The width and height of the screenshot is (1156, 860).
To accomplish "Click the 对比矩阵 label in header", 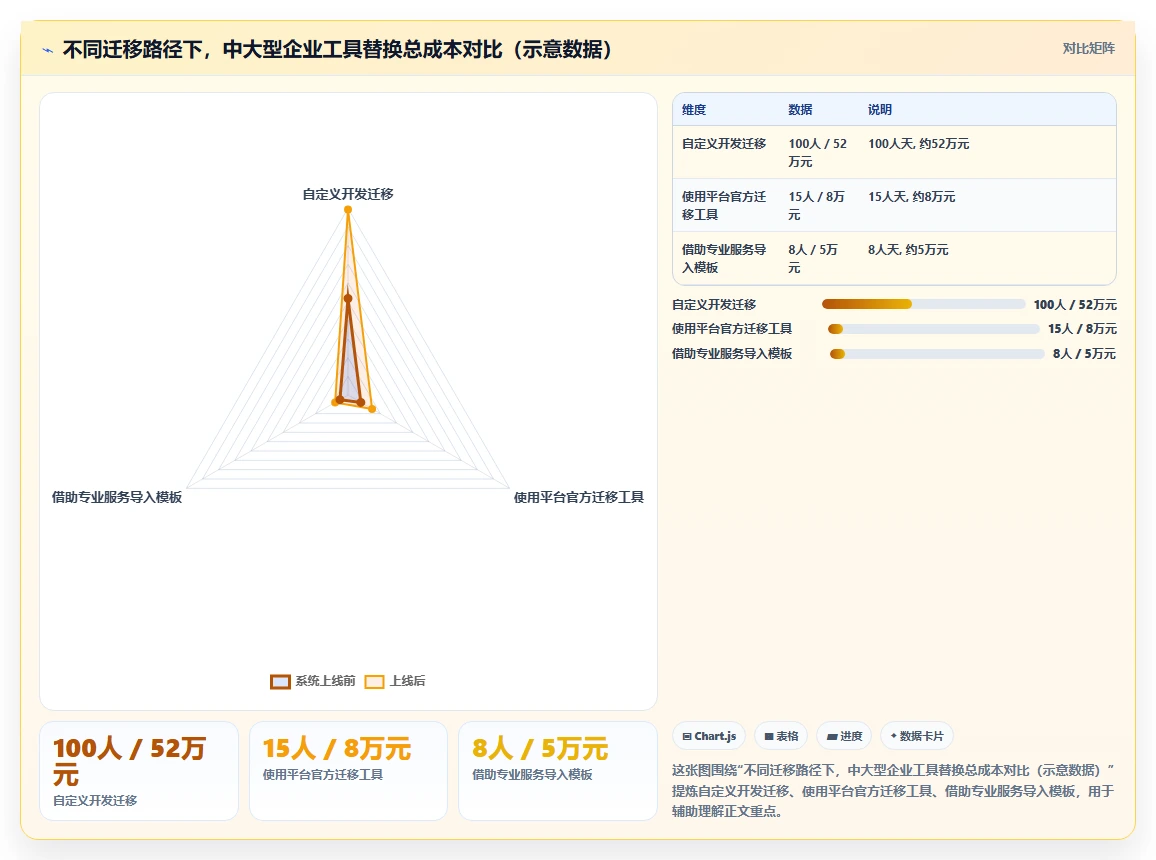I will [x=1088, y=49].
